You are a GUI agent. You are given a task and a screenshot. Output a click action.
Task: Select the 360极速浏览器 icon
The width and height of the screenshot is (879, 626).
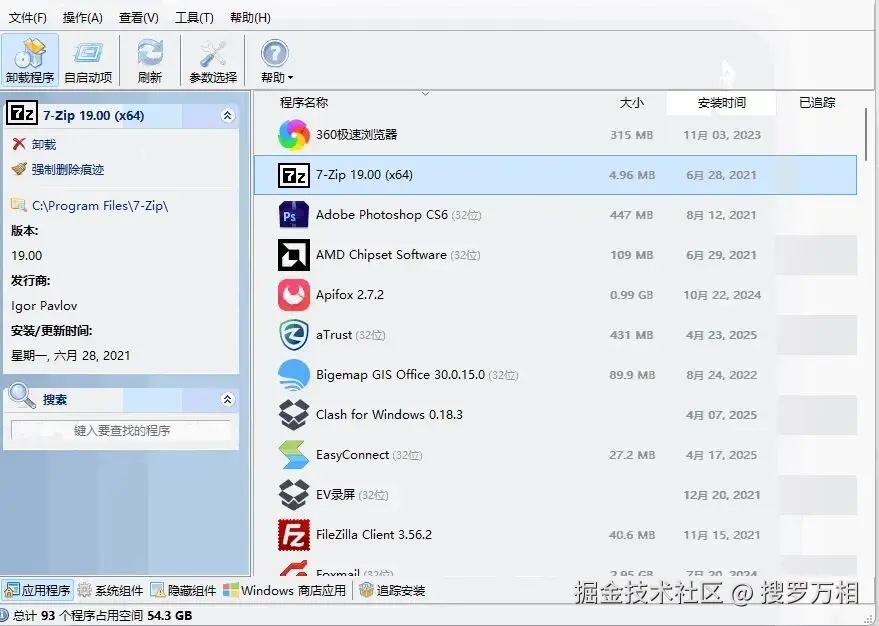coord(294,135)
